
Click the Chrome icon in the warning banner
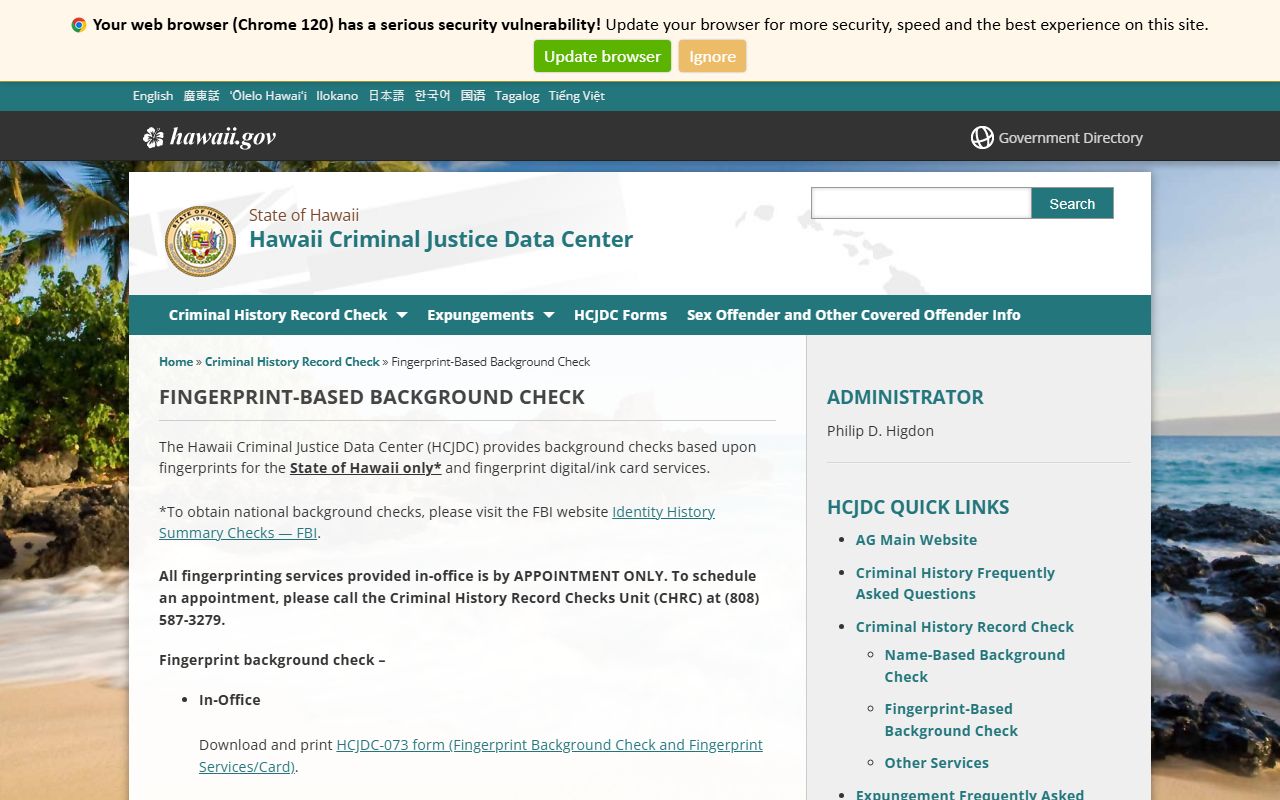pyautogui.click(x=79, y=25)
